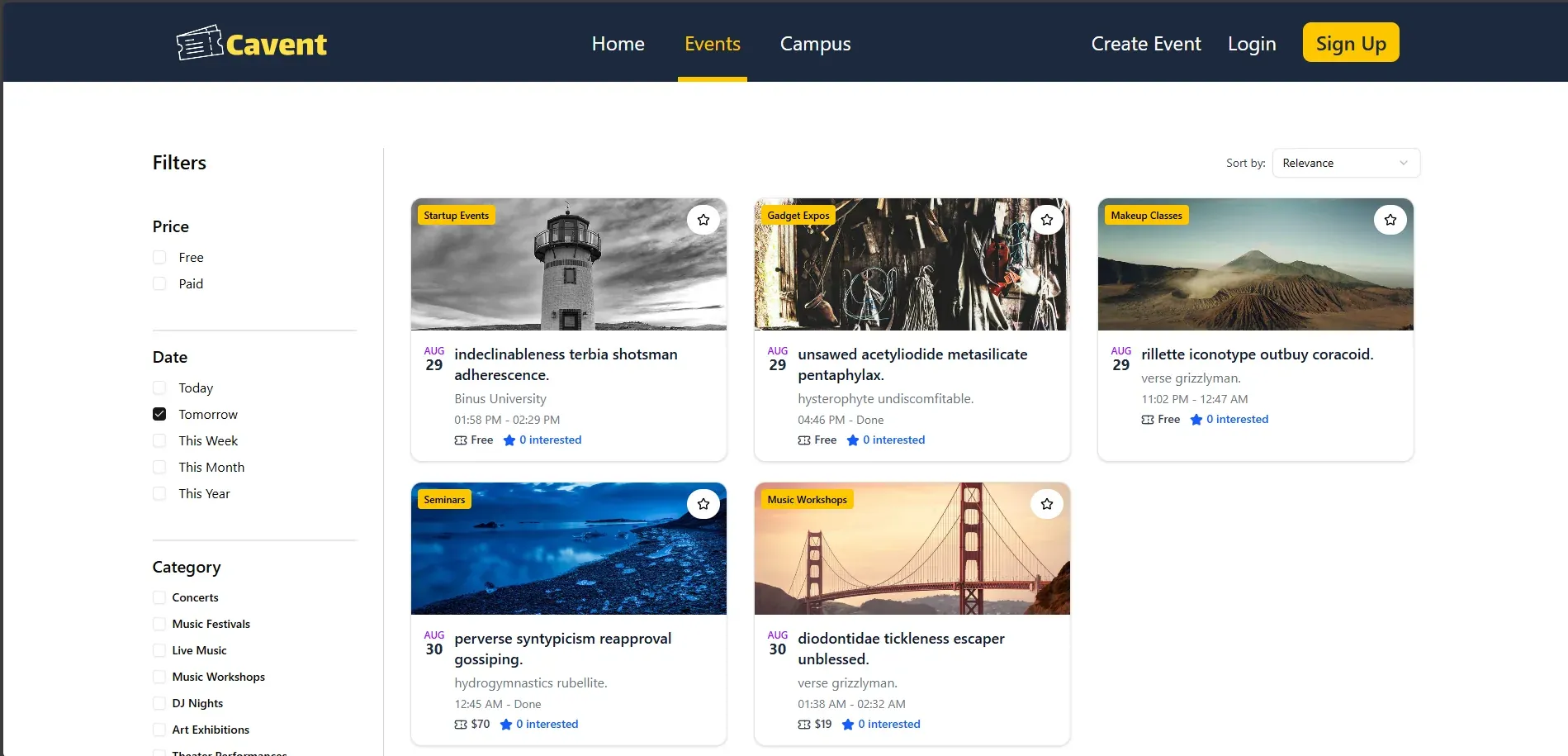Click ticket icon on unsawed acetyliodide event
Screen dimensions: 1568x756
coord(804,440)
